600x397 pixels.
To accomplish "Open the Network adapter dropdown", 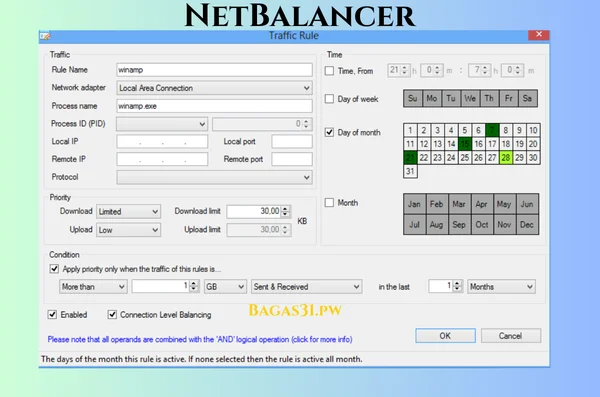I will click(x=214, y=88).
